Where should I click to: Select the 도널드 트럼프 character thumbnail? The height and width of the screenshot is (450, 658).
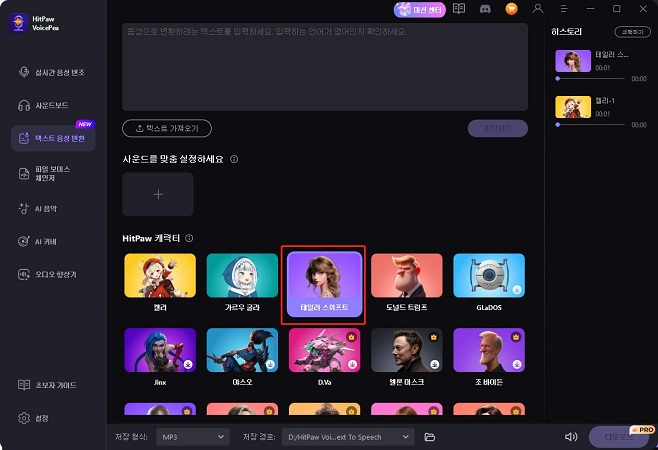(407, 275)
